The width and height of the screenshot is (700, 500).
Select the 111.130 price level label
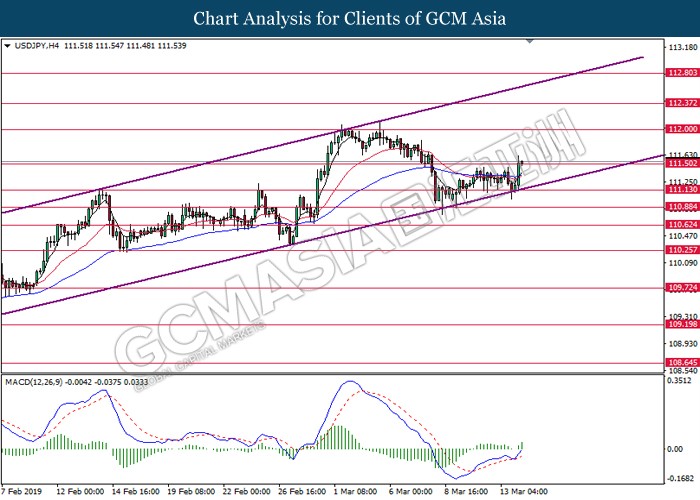(x=683, y=190)
